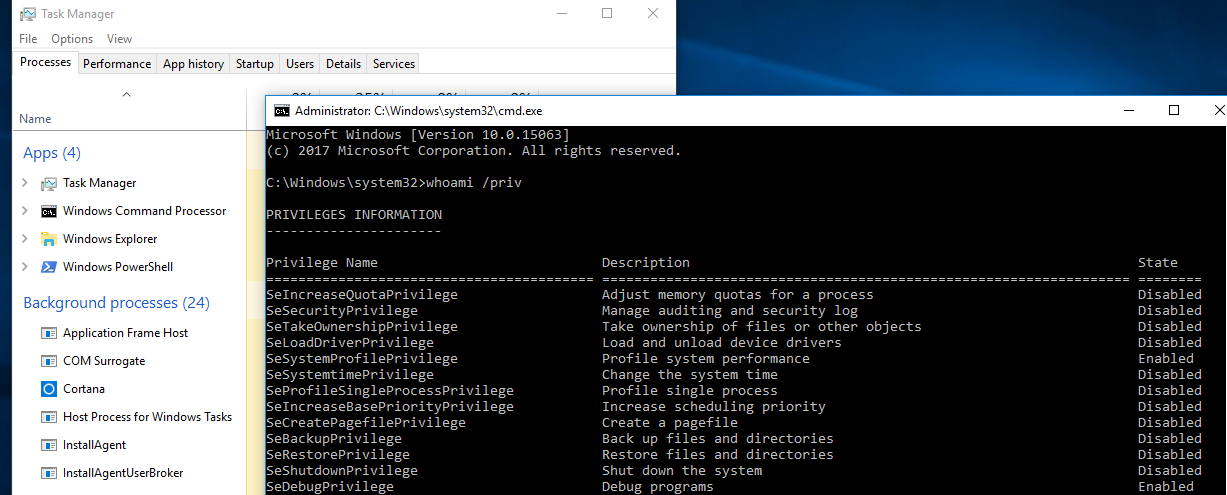Open the Users tab
This screenshot has height=495, width=1227.
300,64
